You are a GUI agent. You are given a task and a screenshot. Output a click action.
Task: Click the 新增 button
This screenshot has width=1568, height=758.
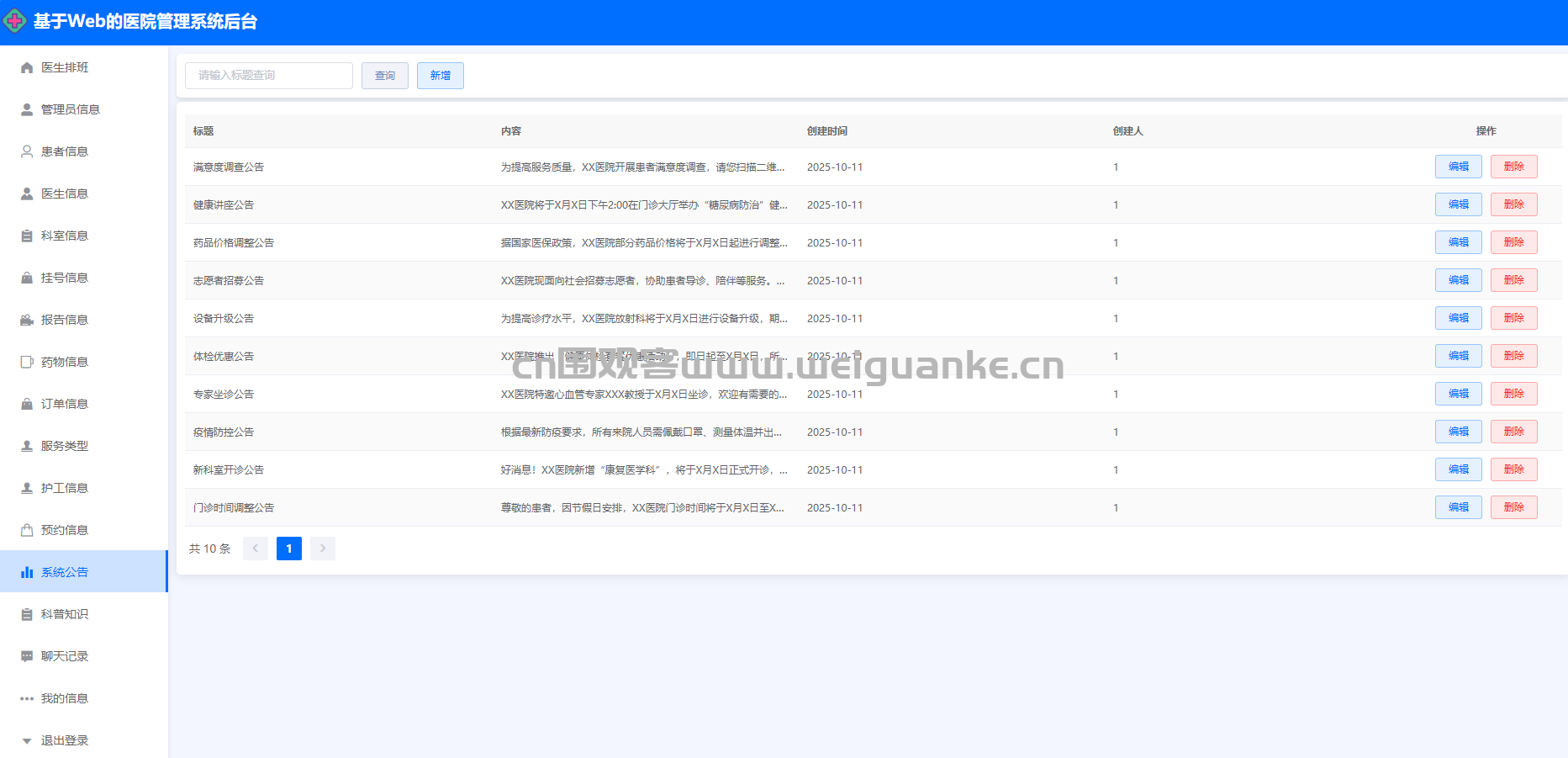click(441, 76)
